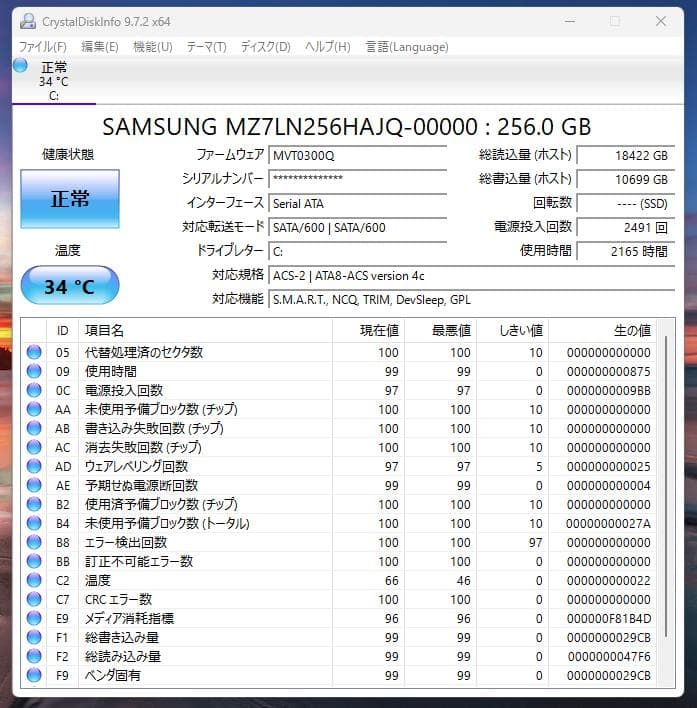Click the SMART table vertical scrollbar
Viewport: 697px width, 708px height.
(666, 488)
